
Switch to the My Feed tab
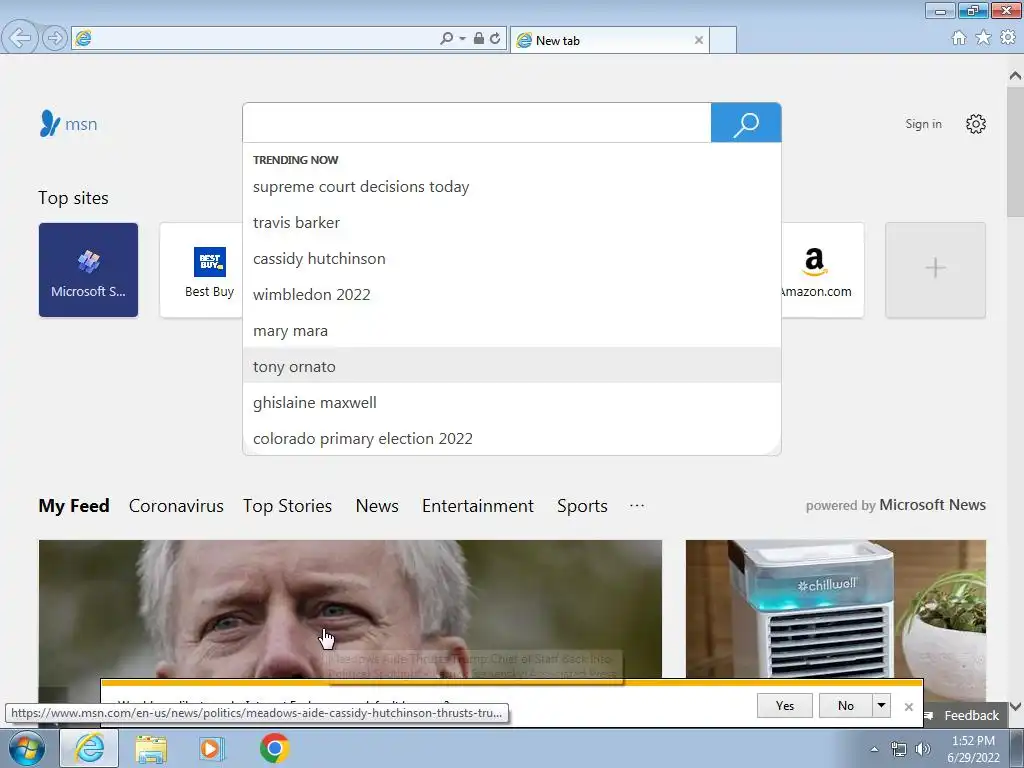[x=74, y=506]
